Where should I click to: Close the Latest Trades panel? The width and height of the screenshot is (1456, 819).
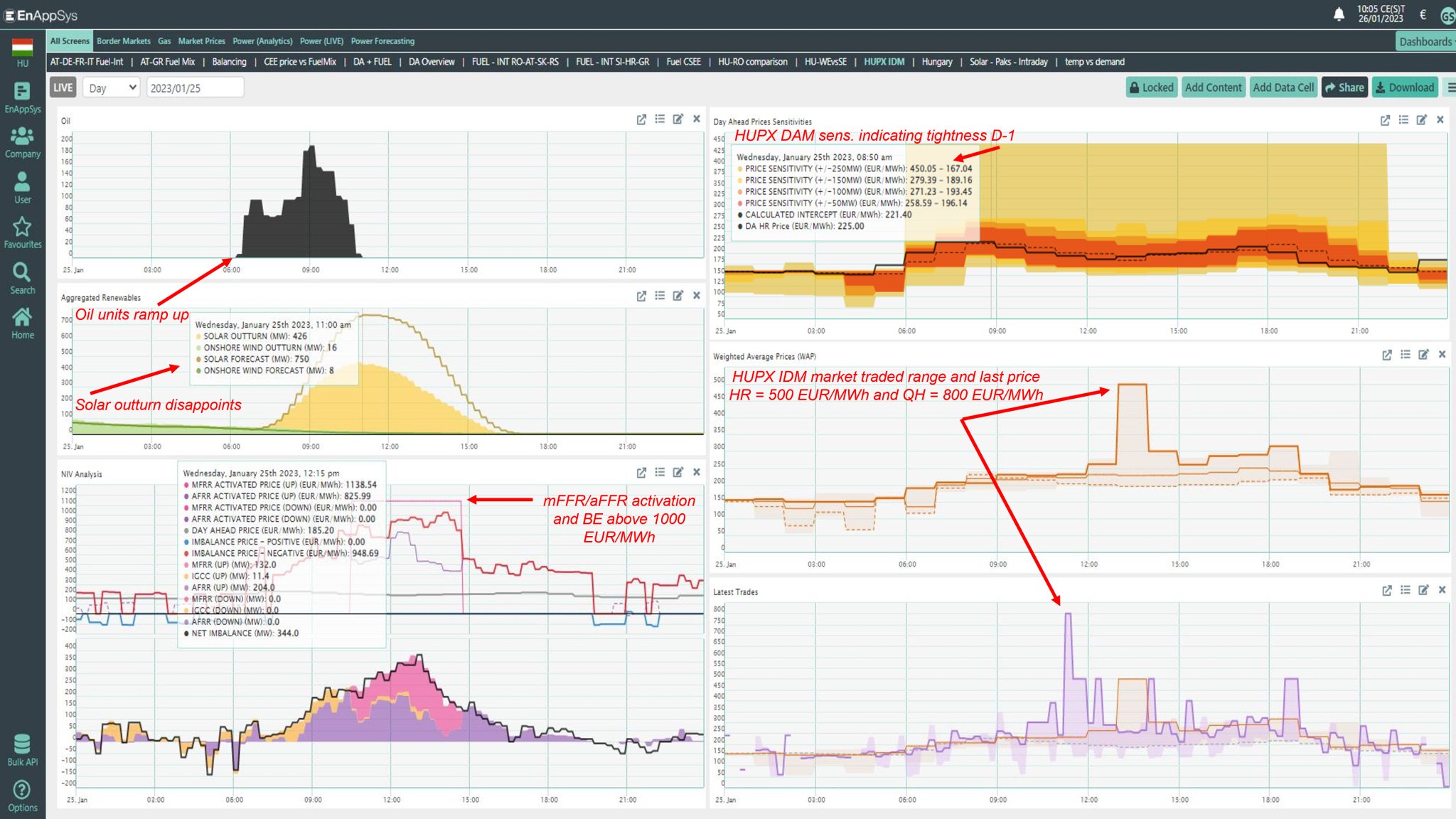pos(1442,590)
